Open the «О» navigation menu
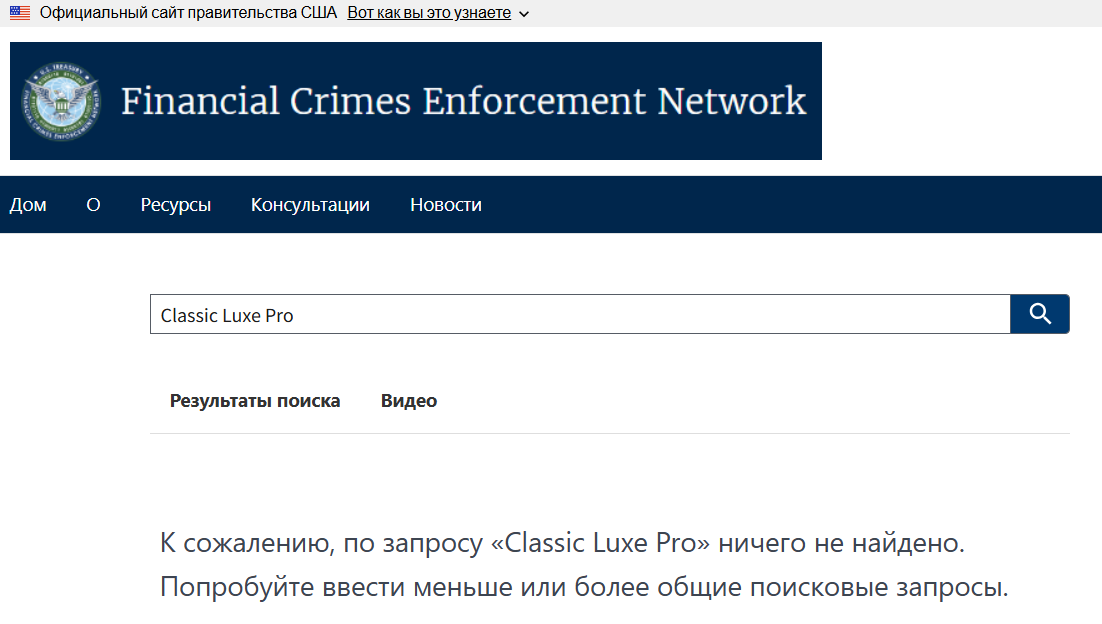 (93, 204)
